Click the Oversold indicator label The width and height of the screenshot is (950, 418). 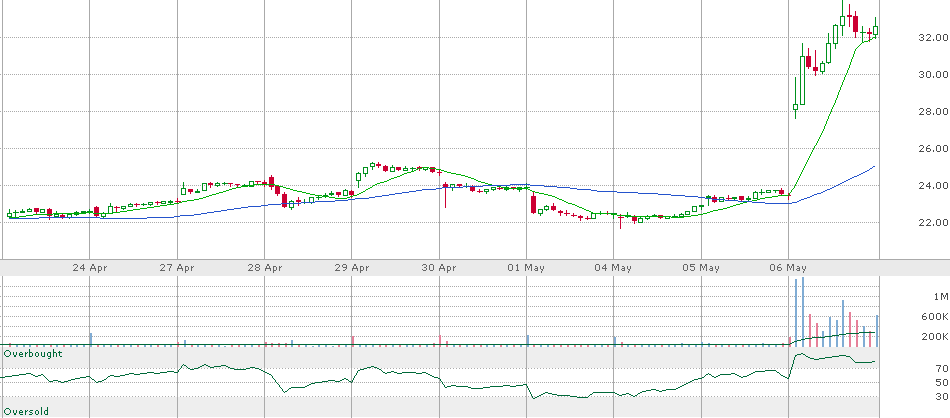pyautogui.click(x=27, y=411)
